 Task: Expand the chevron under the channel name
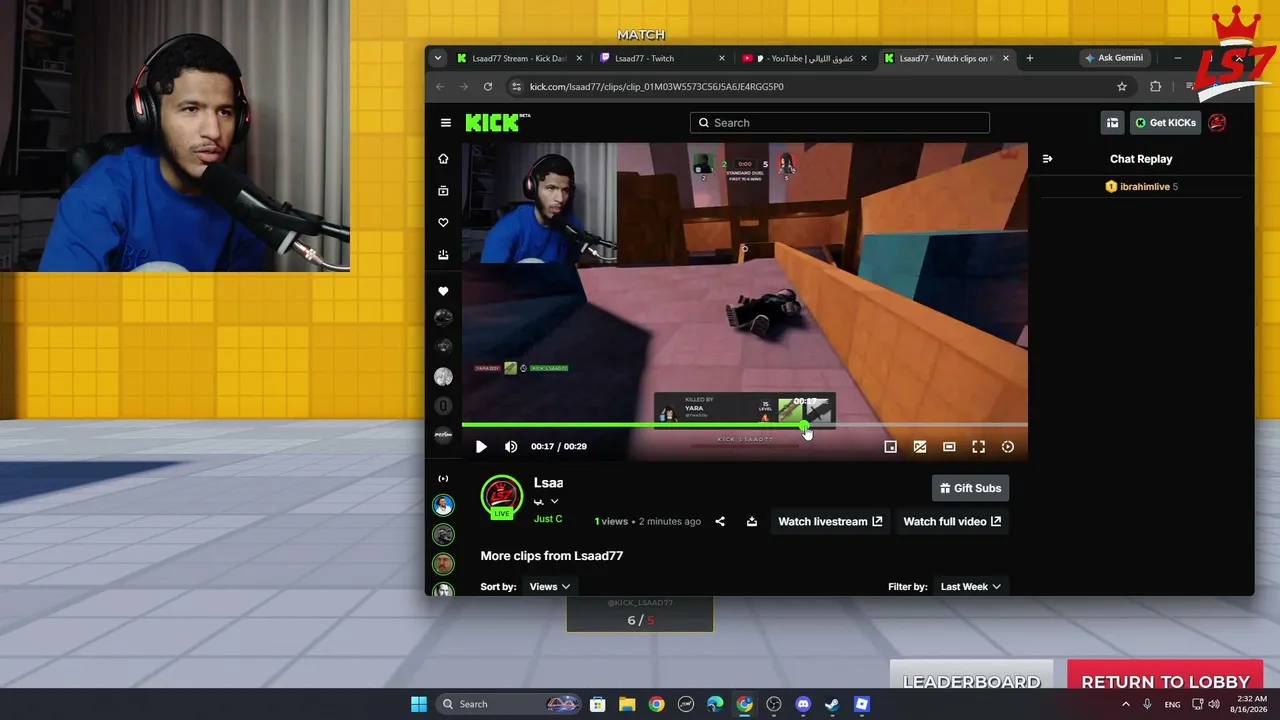point(555,502)
